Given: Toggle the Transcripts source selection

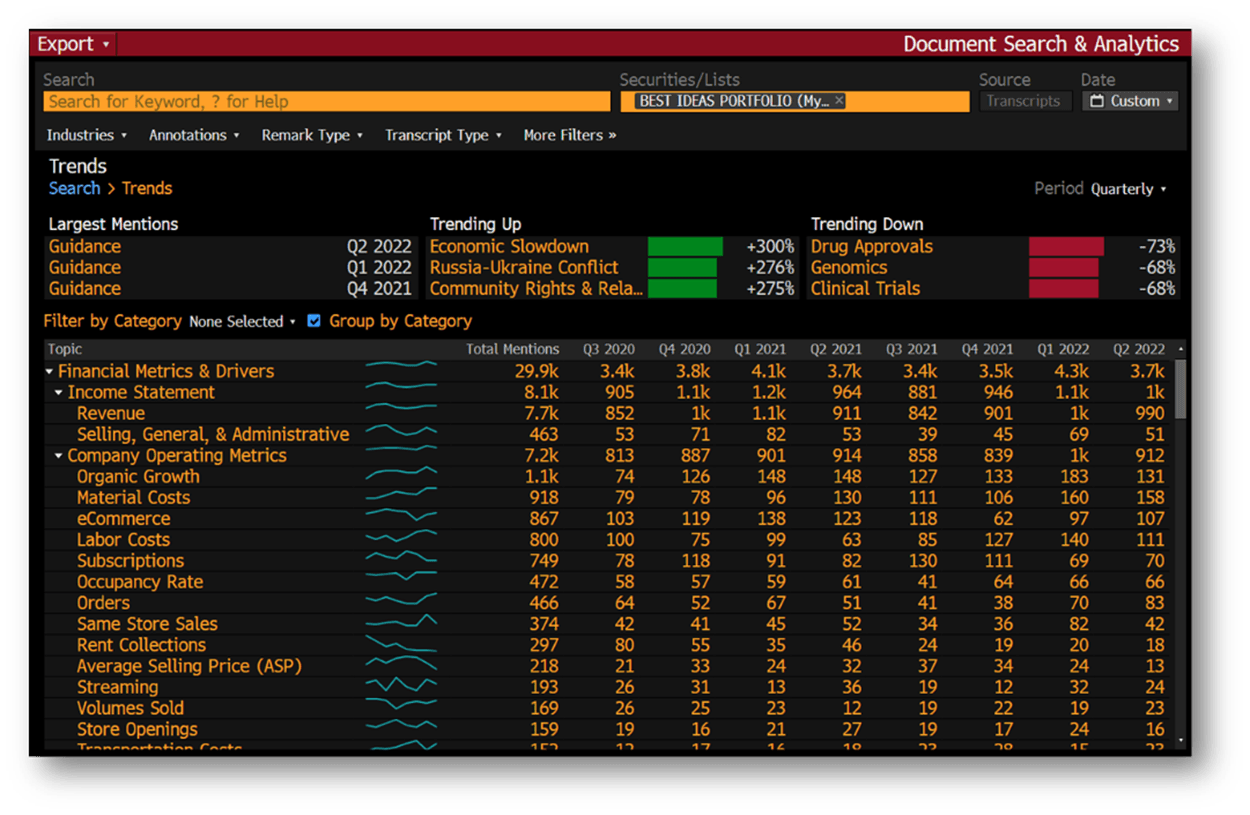Looking at the screenshot, I should coord(1024,100).
